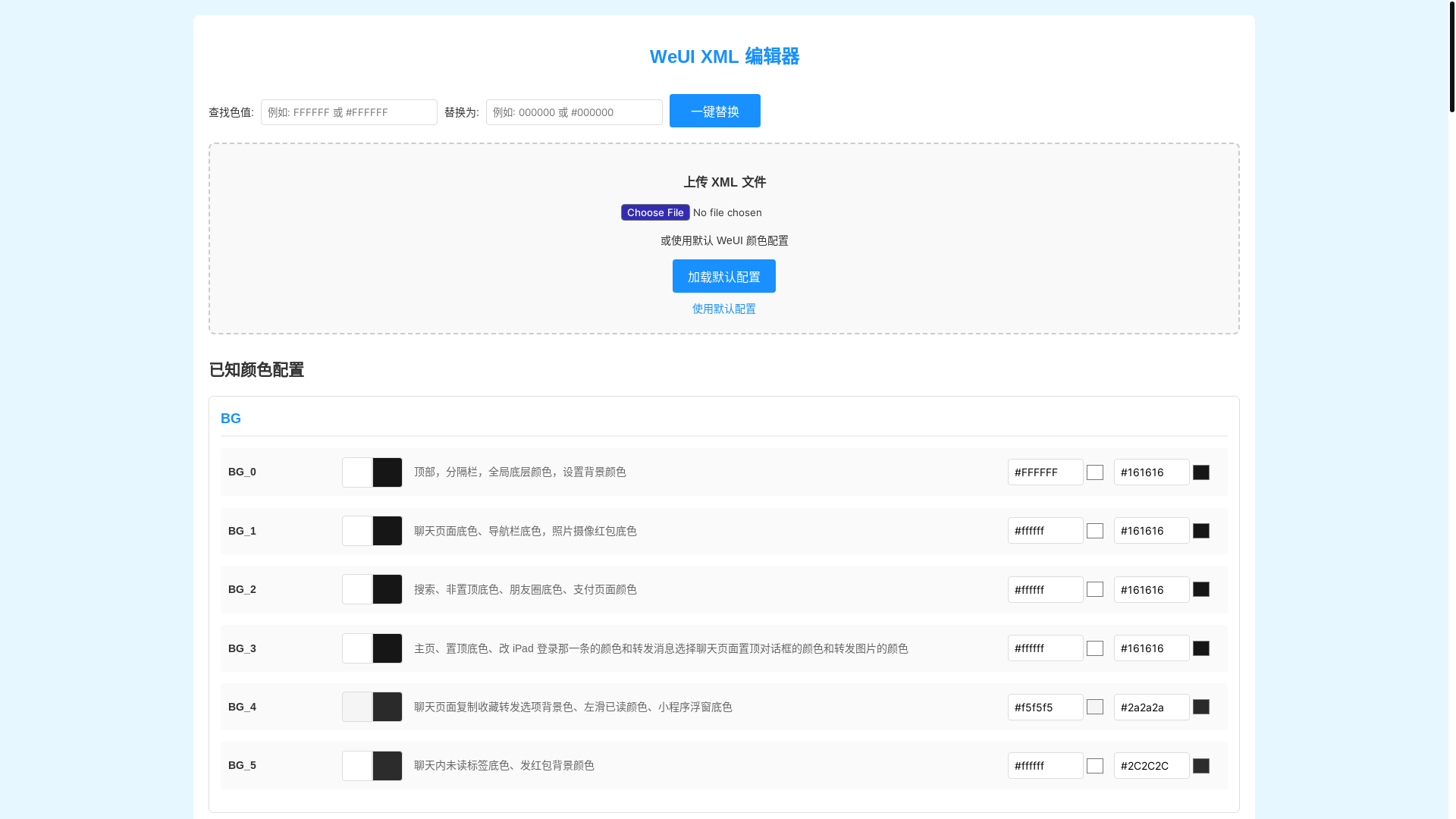Click the BG_3 row label
The width and height of the screenshot is (1456, 819).
pos(242,648)
